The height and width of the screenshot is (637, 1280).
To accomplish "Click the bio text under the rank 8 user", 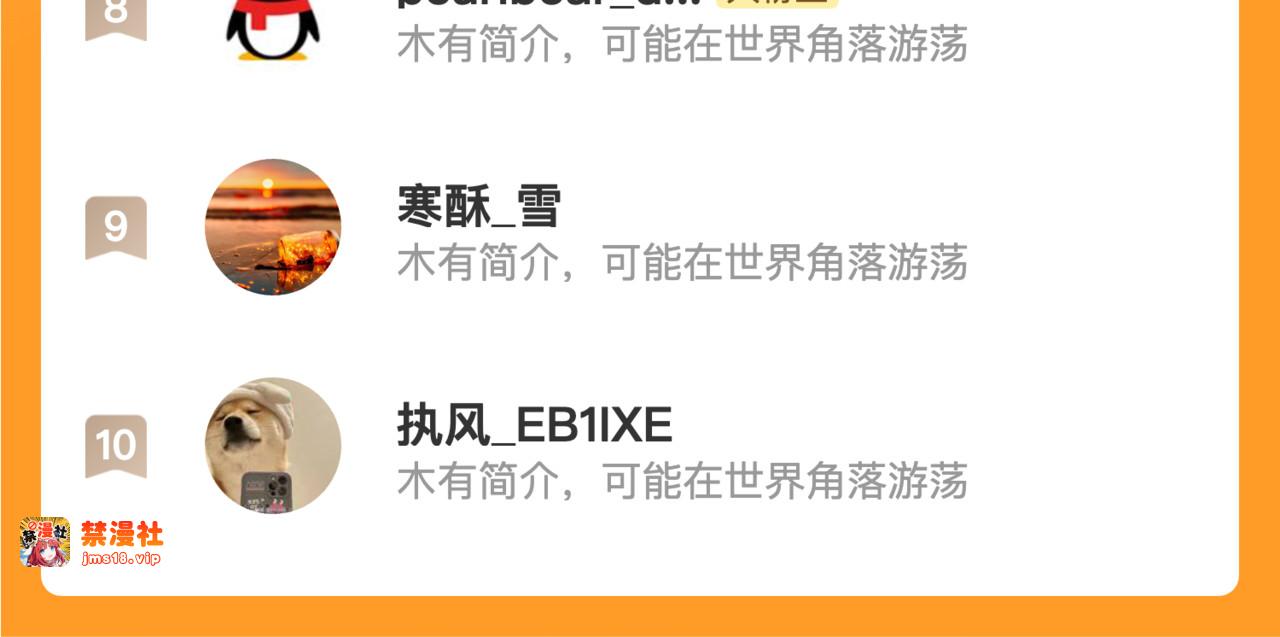I will [x=682, y=45].
